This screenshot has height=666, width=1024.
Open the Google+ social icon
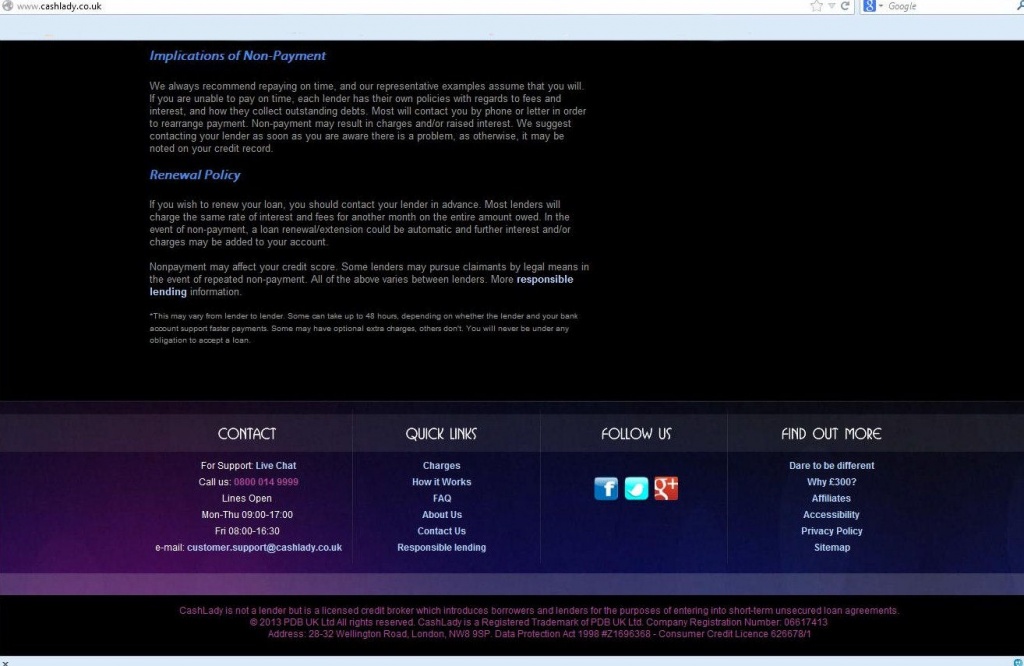(x=666, y=488)
